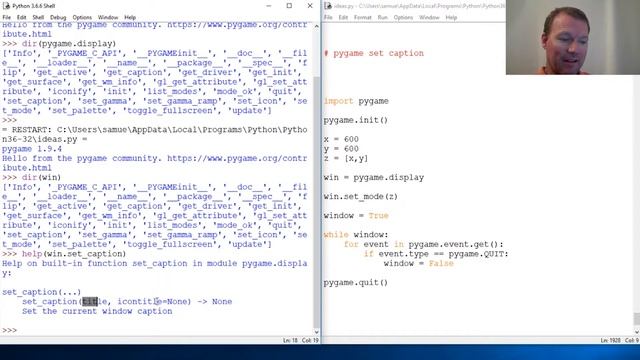Click '# pygame set caption' comment

pyautogui.click(x=374, y=53)
